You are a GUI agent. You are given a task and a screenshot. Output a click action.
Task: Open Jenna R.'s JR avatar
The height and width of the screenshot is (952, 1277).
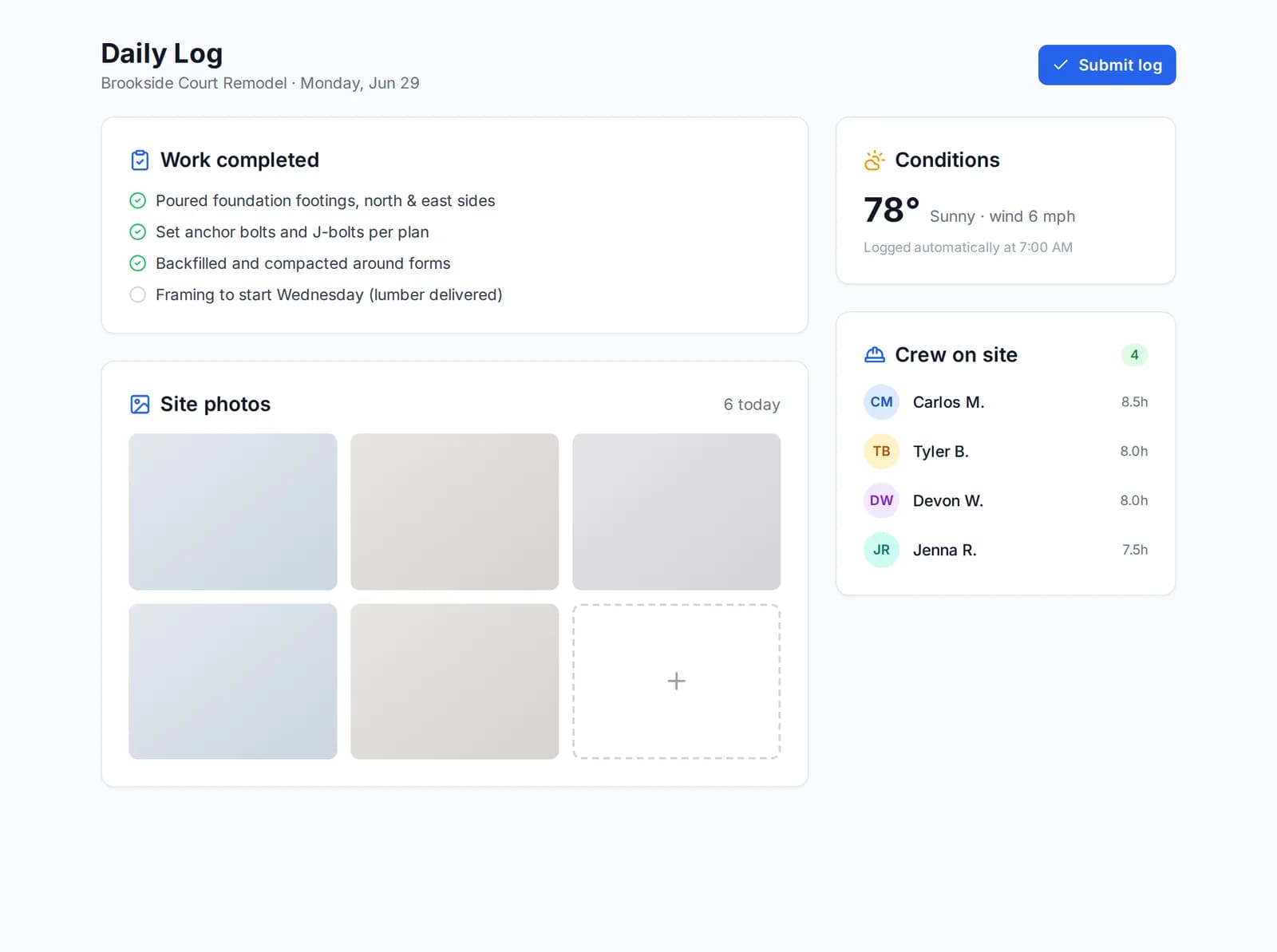881,550
